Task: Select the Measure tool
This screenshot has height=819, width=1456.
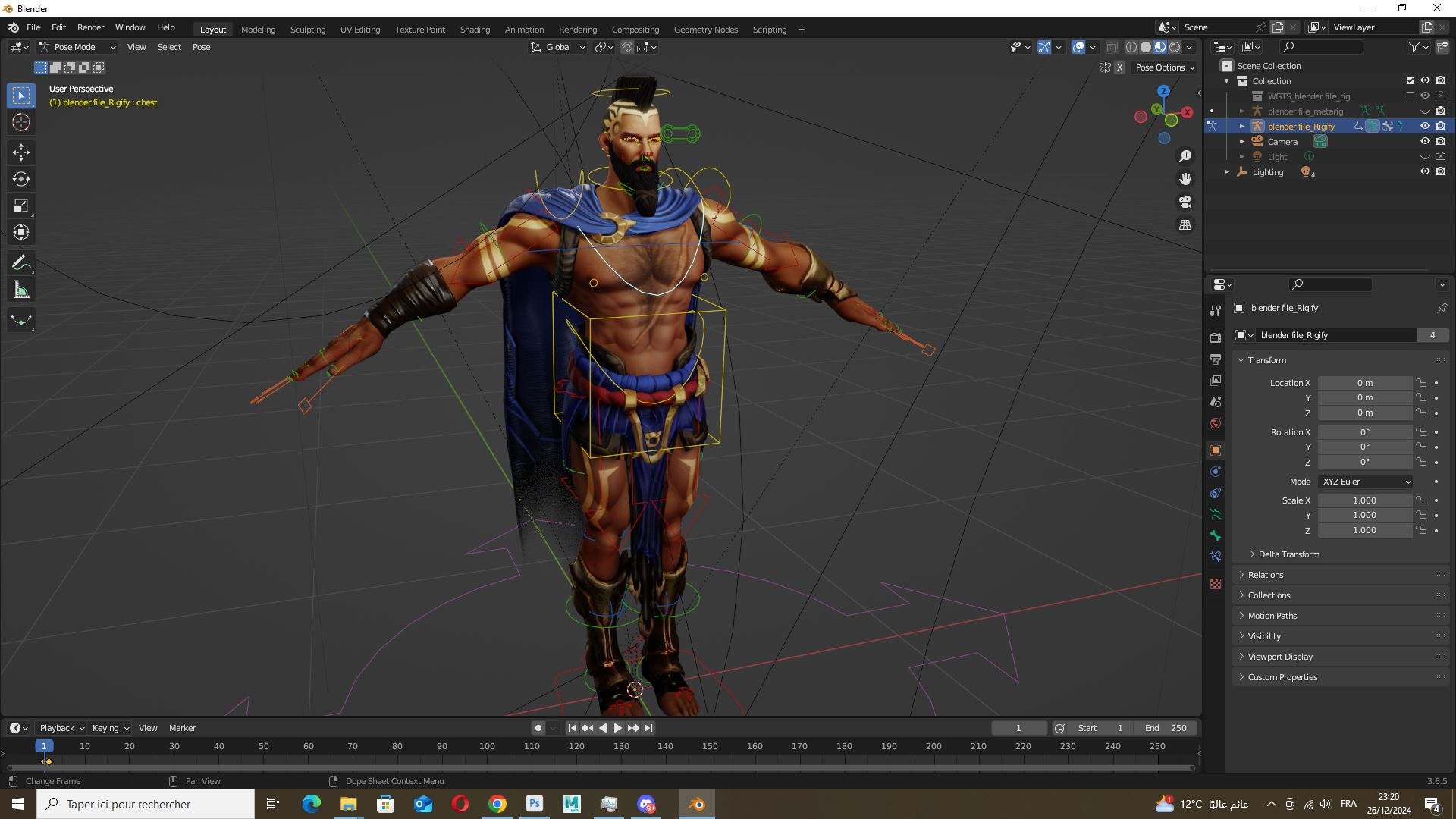Action: coord(21,290)
